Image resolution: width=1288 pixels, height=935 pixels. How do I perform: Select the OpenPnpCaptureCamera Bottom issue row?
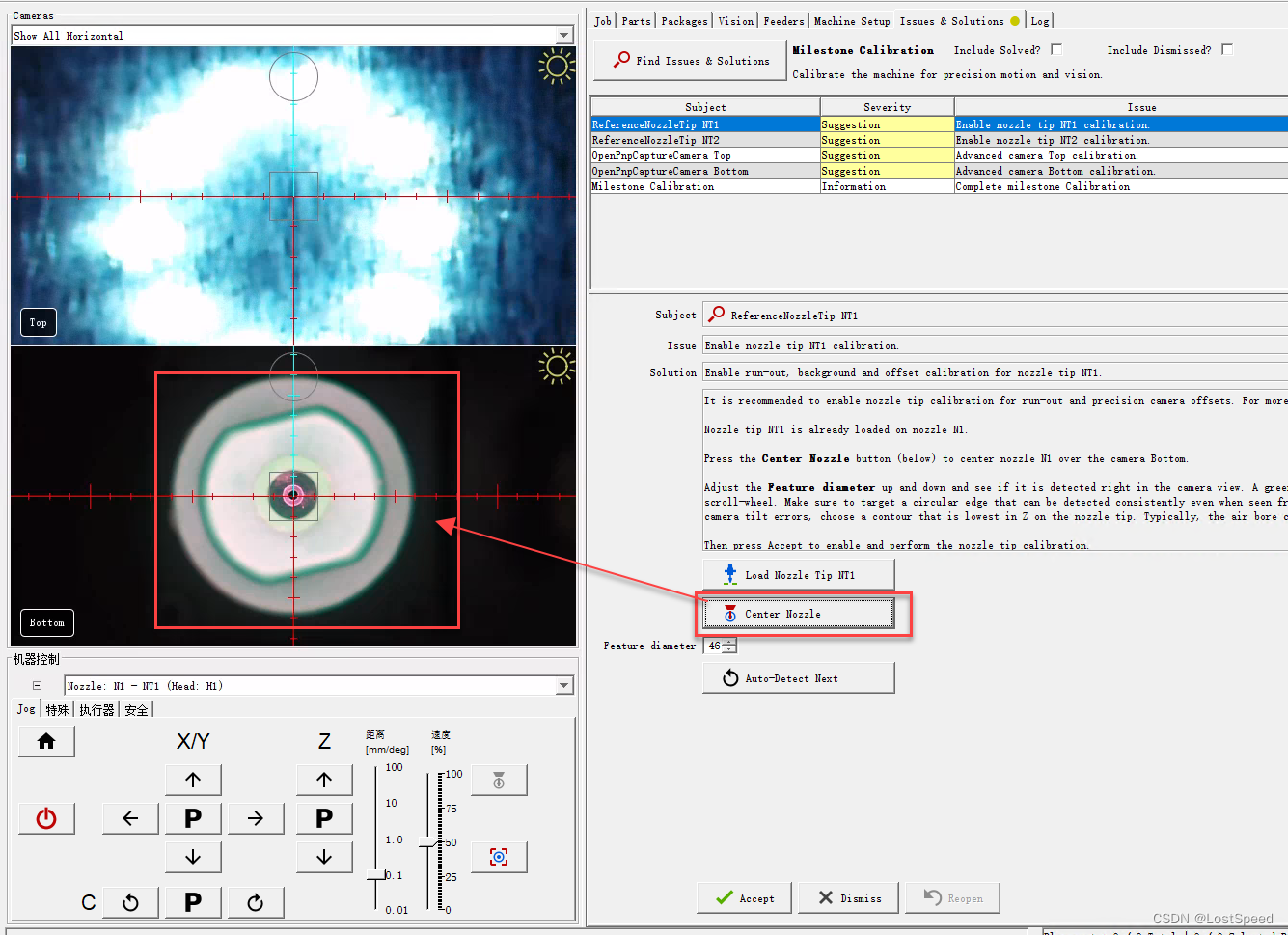coord(939,171)
